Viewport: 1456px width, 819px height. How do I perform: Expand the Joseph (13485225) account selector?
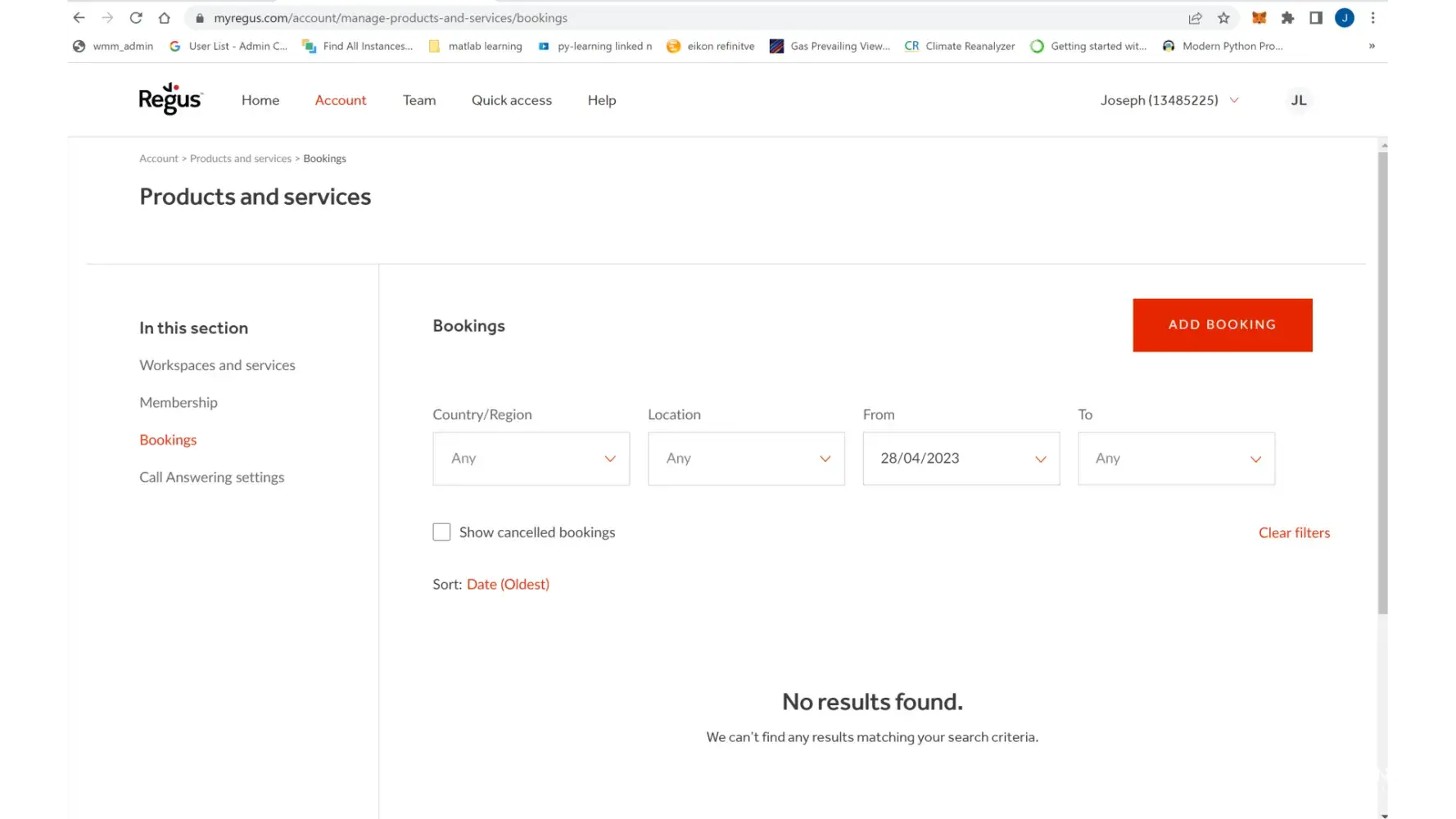[1169, 100]
